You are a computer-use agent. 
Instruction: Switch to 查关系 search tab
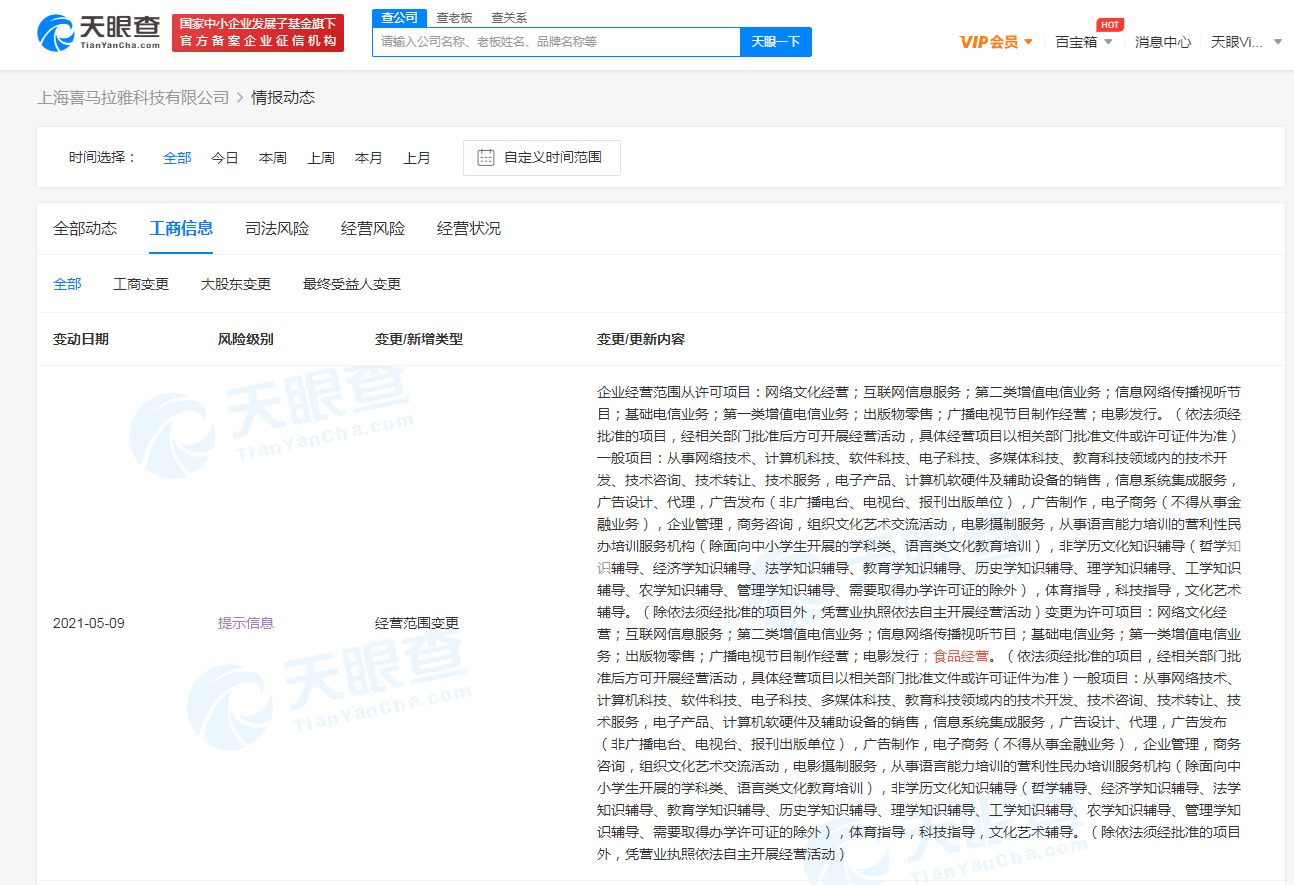pos(509,18)
